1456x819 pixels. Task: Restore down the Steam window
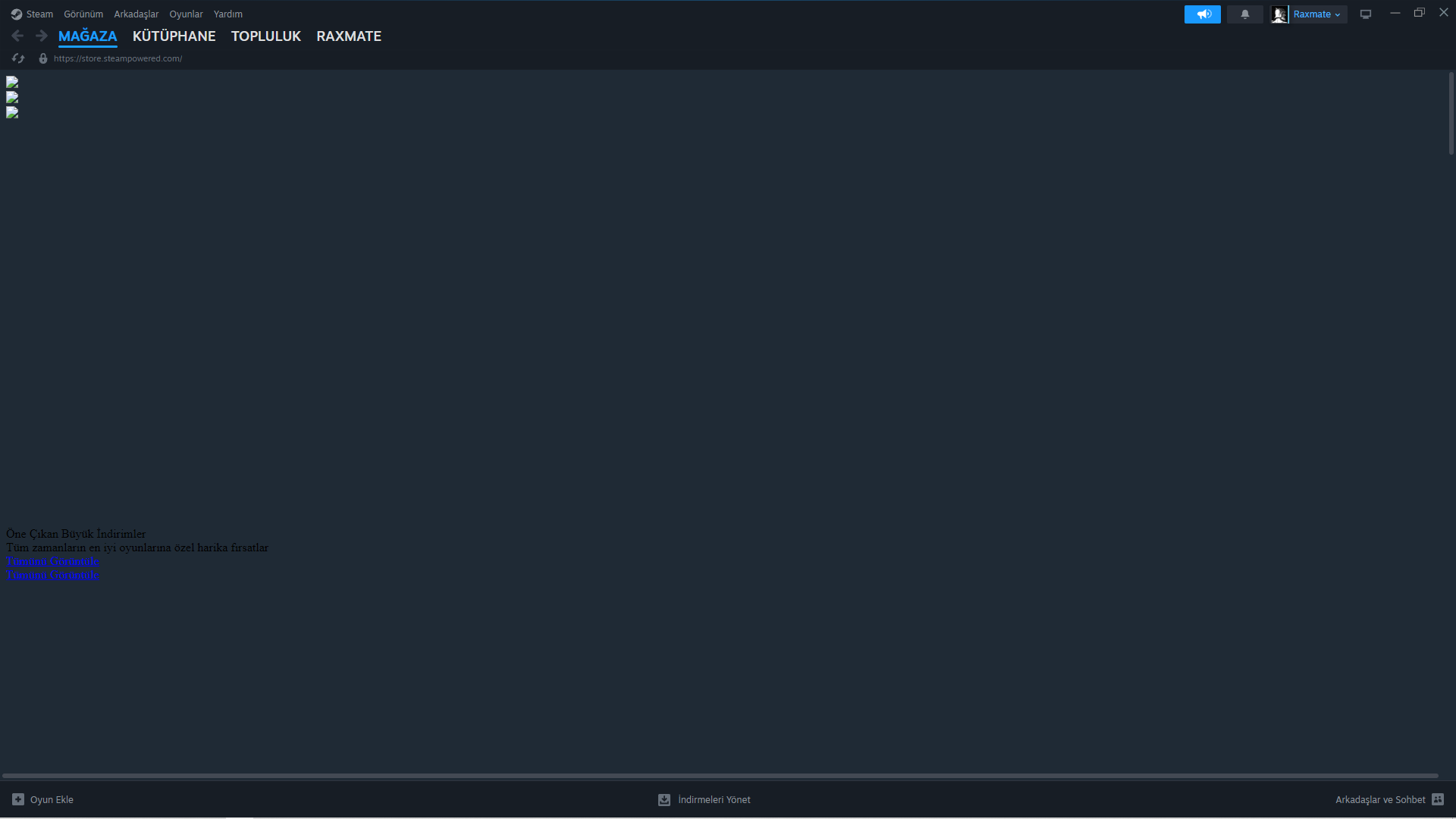1420,13
